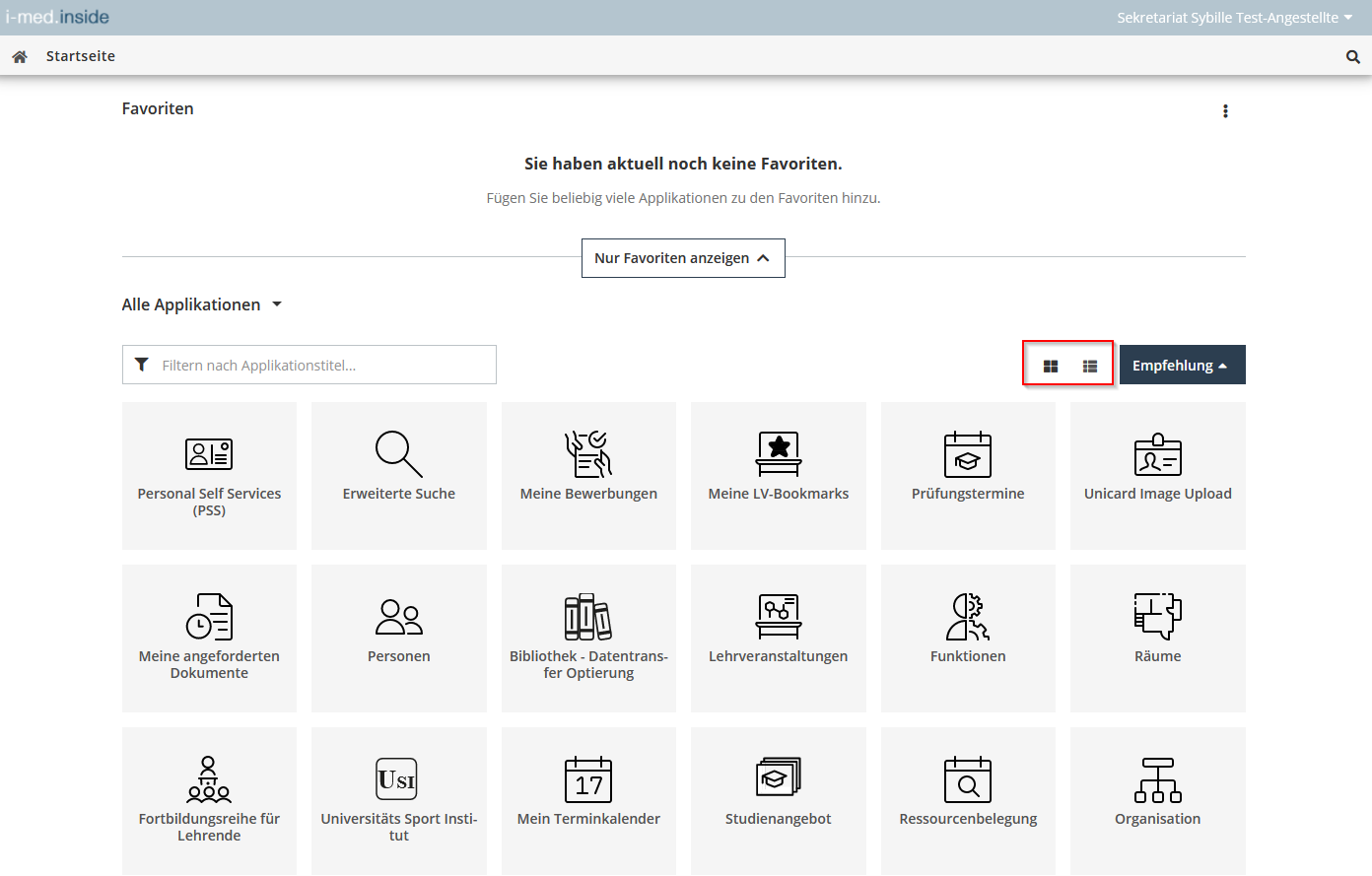Screen dimensions: 1372x876
Task: Open Fortbildungsreihe für Lehrende icon
Action: [209, 778]
